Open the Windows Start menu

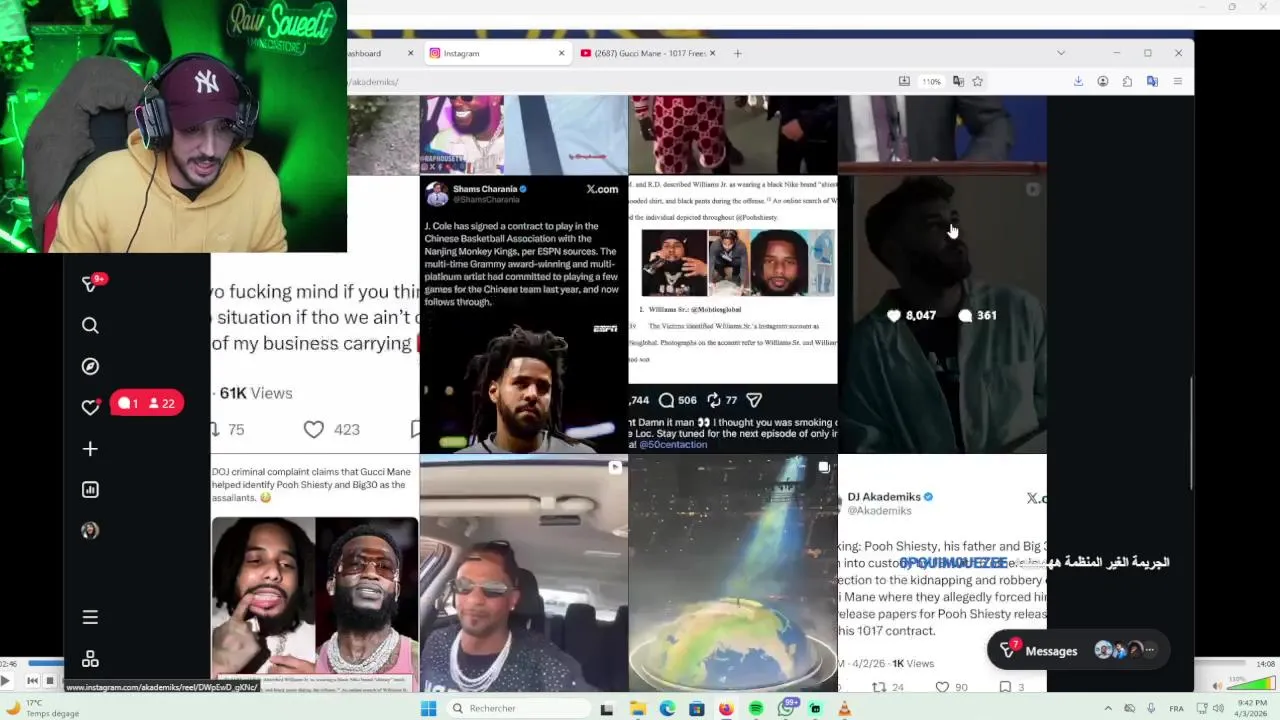(428, 708)
